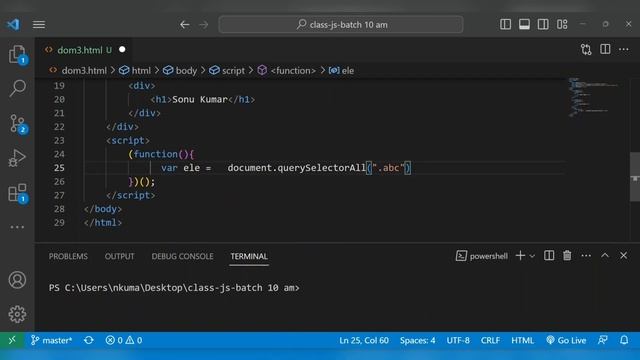Open Source Control view in activity bar
640x360 pixels.
point(17,124)
